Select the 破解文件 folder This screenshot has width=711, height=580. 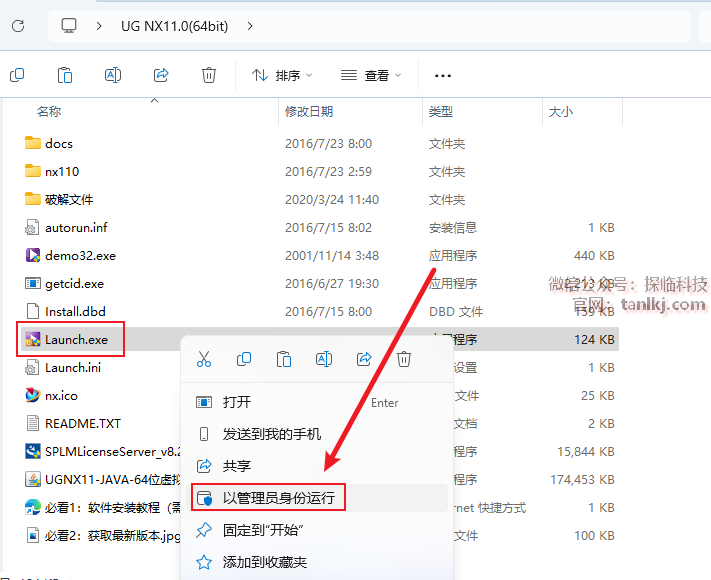click(x=68, y=199)
